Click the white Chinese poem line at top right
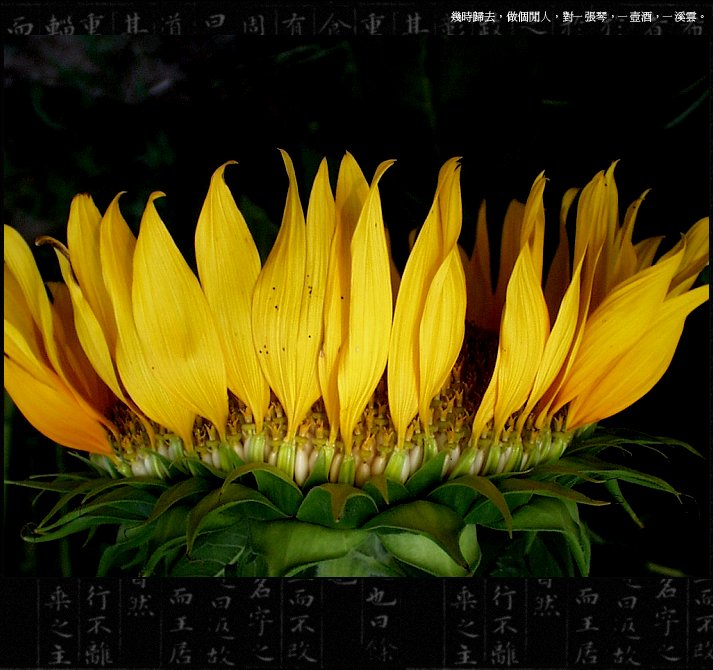Viewport: 713px width, 670px height. click(x=578, y=17)
